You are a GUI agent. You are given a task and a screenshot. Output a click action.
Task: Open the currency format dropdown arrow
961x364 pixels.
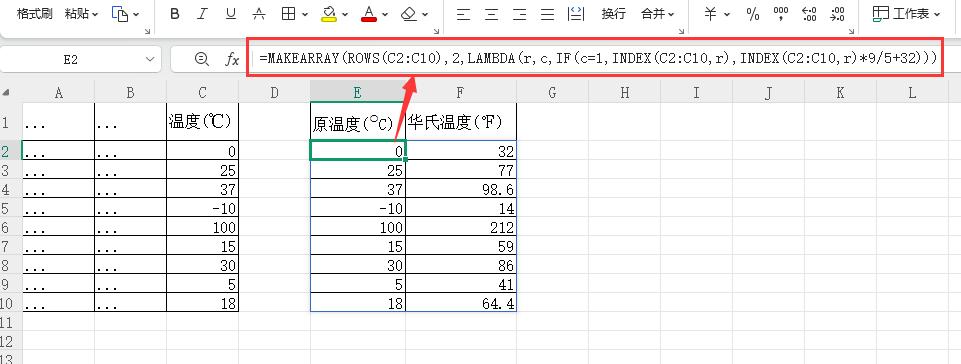coord(727,15)
